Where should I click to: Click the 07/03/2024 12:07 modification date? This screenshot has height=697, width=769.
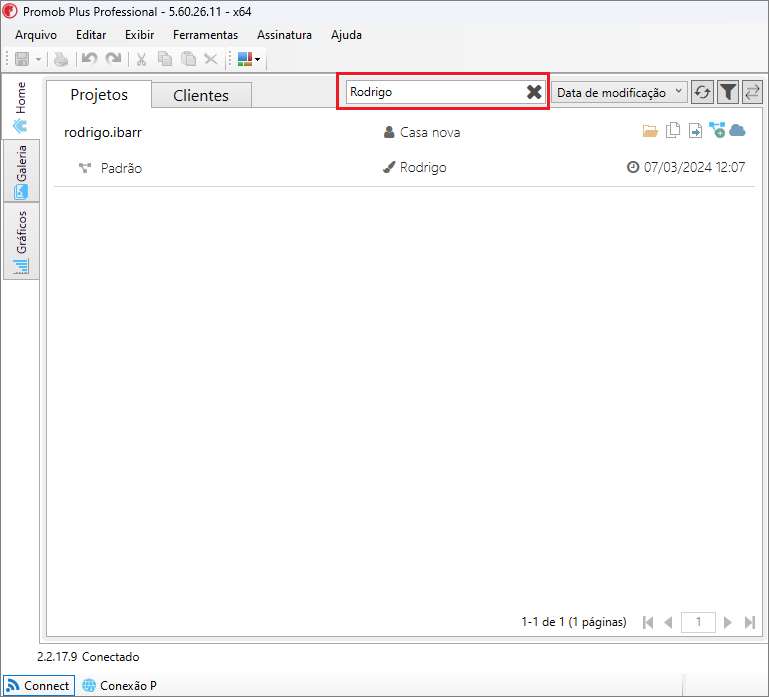coord(694,167)
